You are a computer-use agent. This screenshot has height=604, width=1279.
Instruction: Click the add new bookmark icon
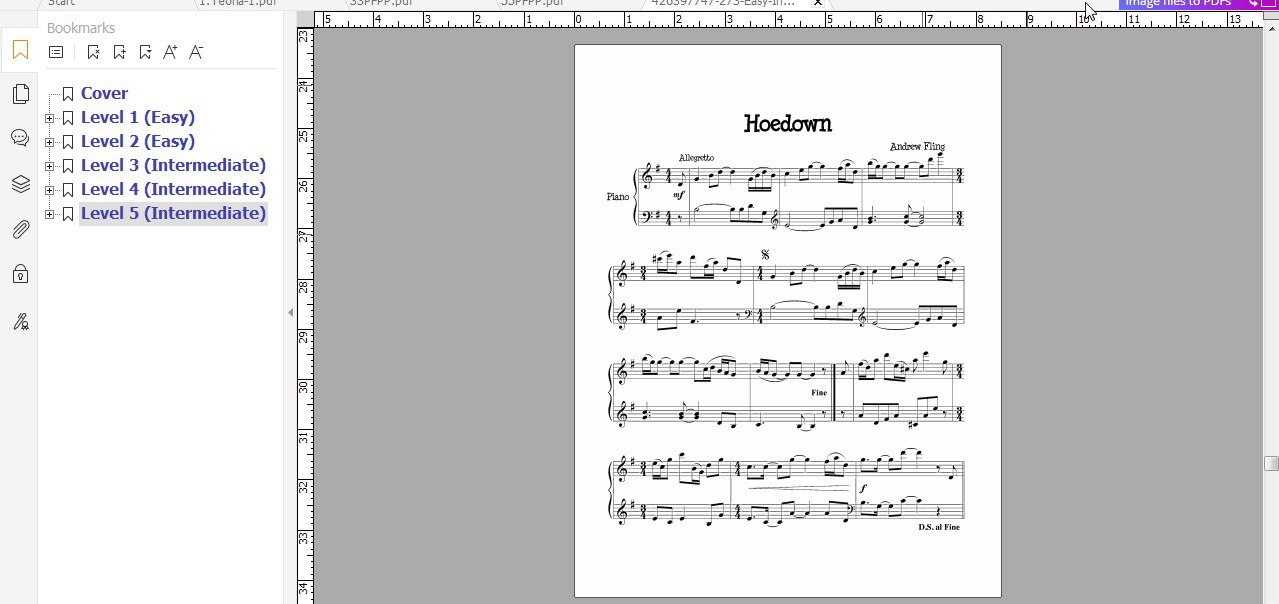click(x=120, y=52)
